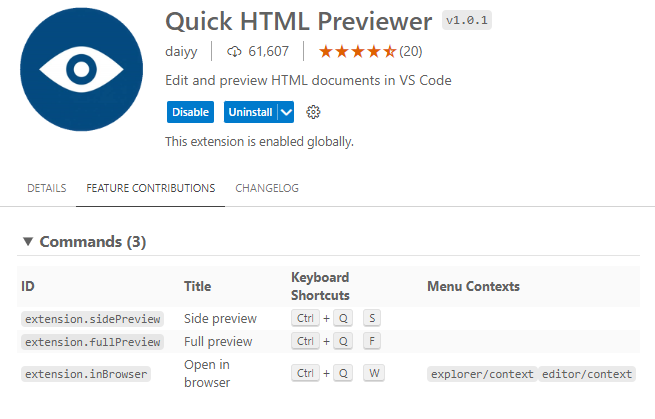Click the explorer/context menu context tag

pyautogui.click(x=482, y=374)
